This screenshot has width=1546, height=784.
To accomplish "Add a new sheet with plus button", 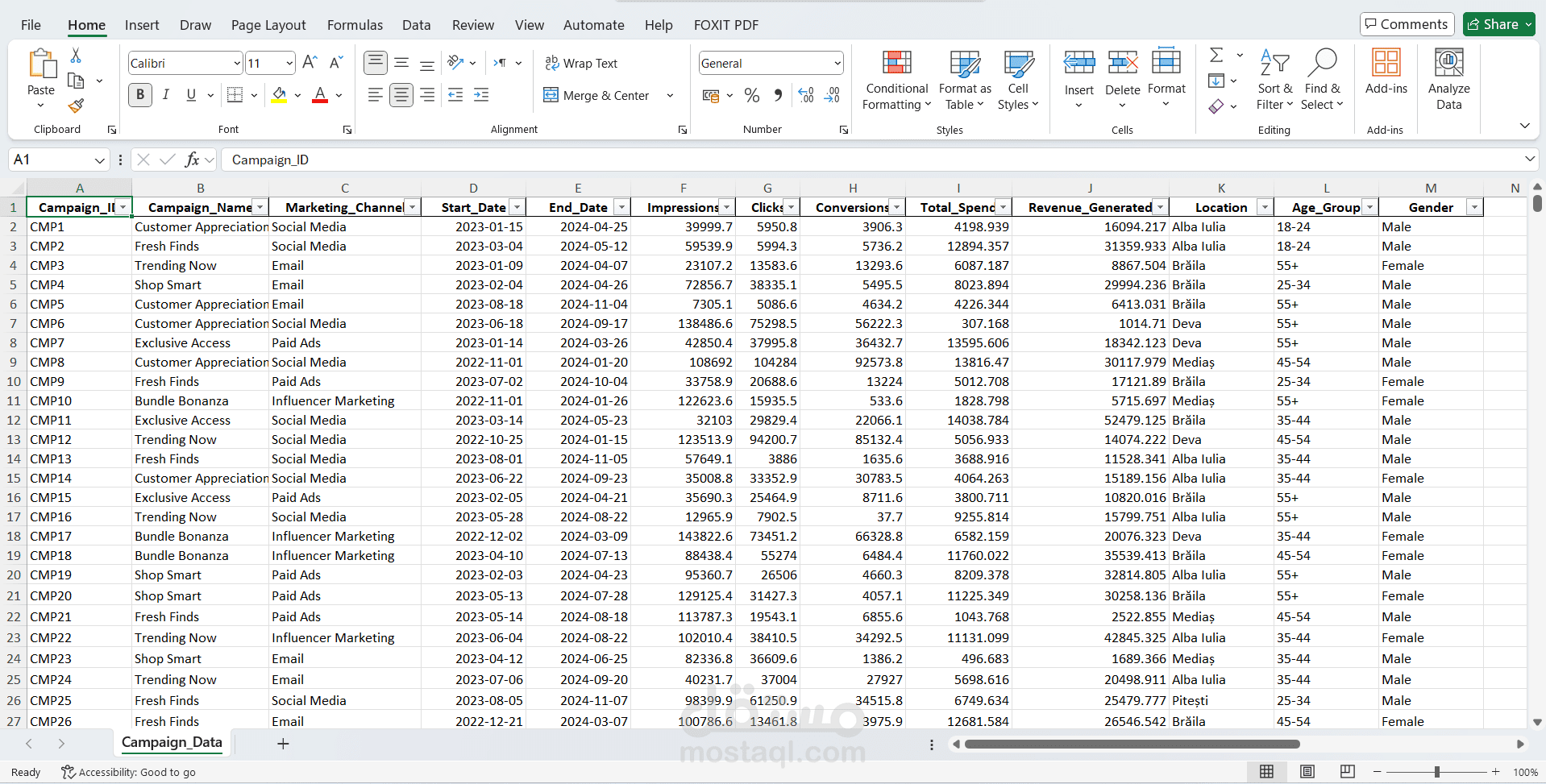I will [x=283, y=744].
